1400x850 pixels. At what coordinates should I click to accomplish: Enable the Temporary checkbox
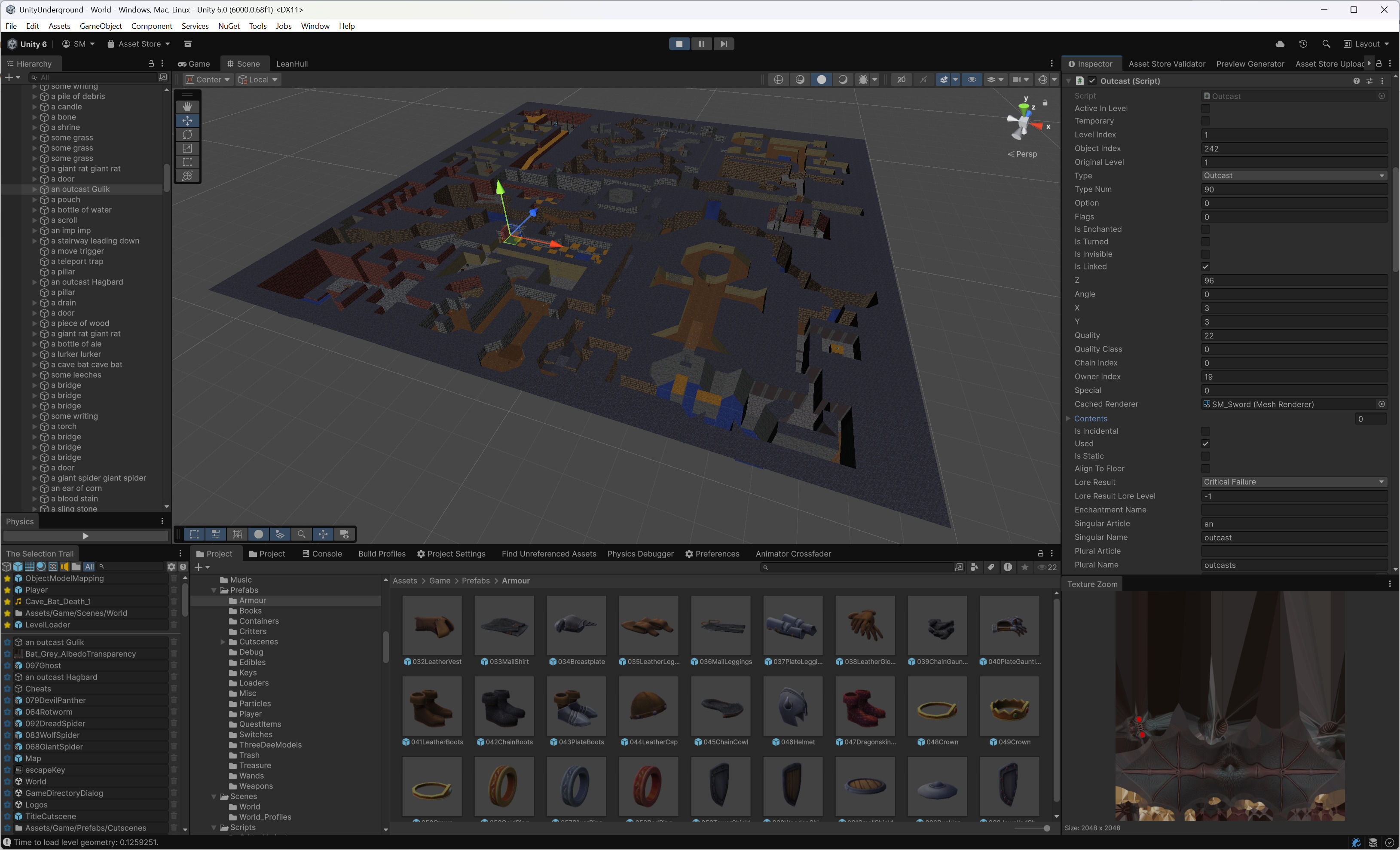1205,121
